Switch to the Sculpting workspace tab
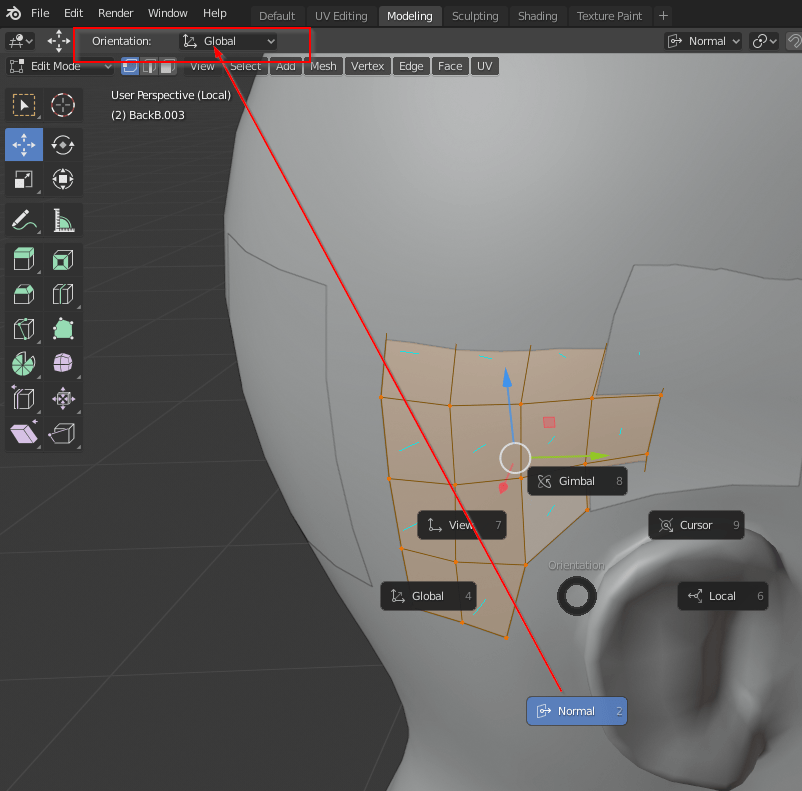This screenshot has width=802, height=791. point(475,16)
